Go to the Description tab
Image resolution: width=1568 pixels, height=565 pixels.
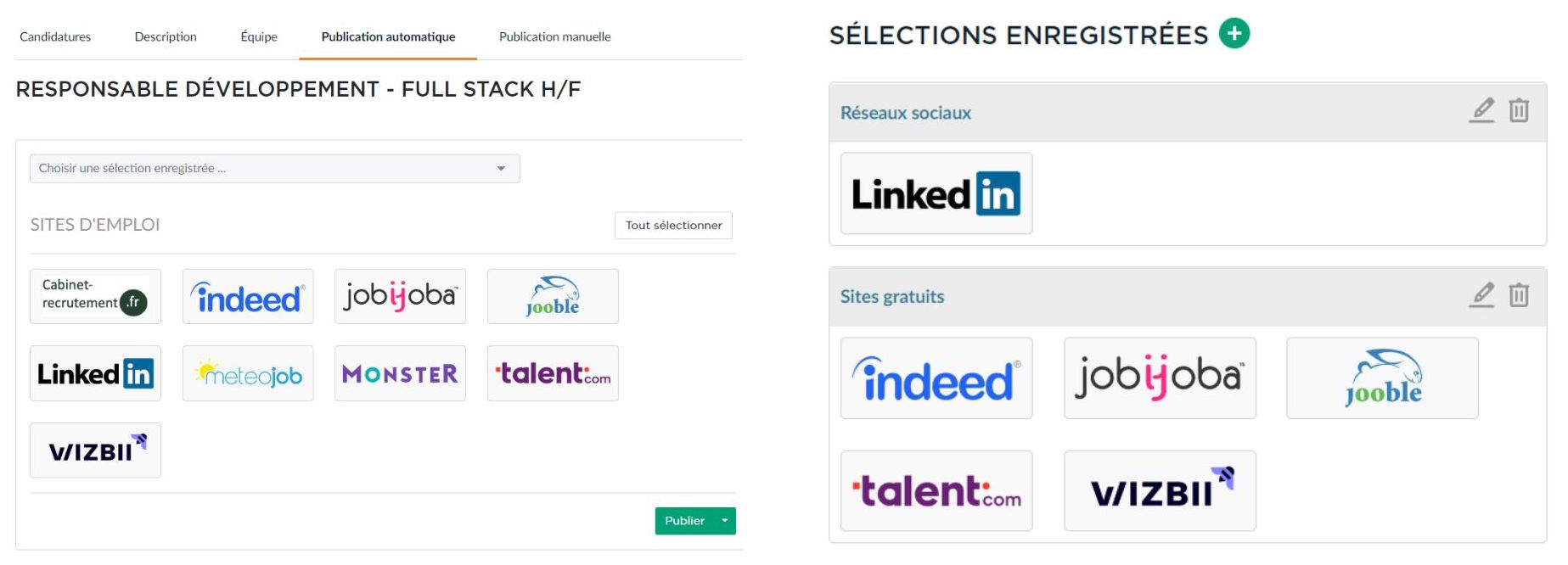pyautogui.click(x=166, y=36)
